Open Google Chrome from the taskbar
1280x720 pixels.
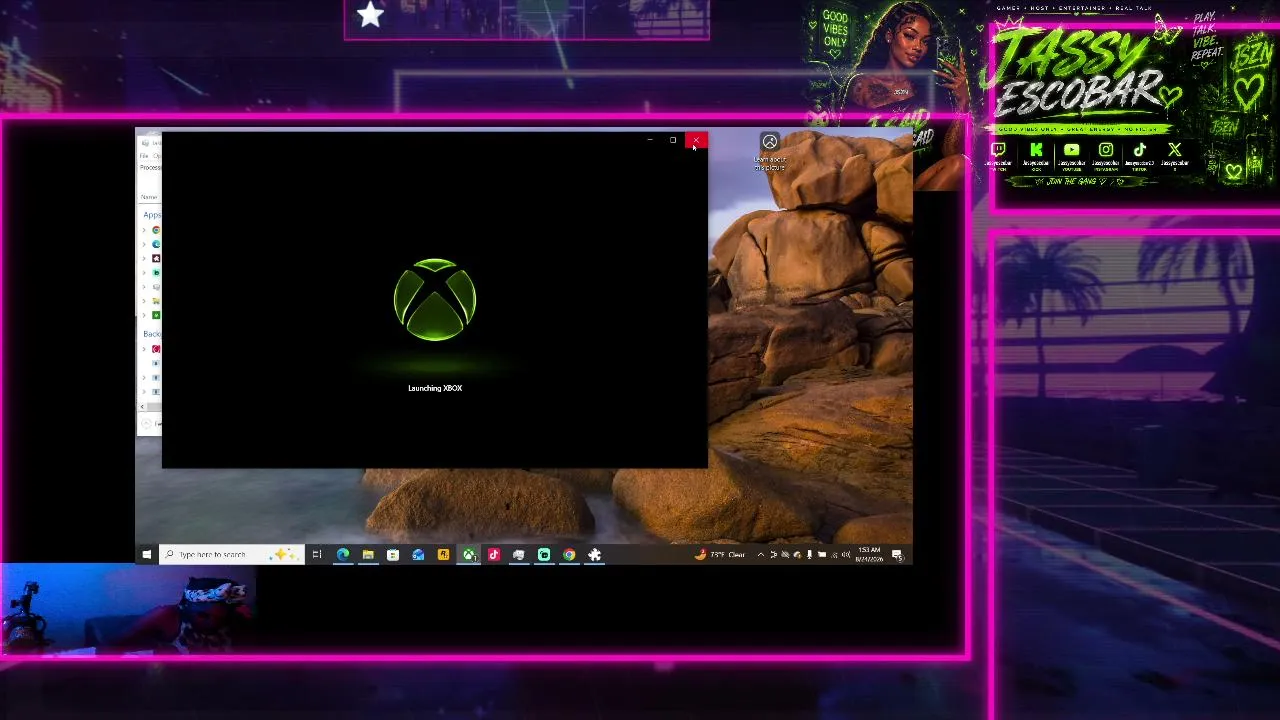569,555
